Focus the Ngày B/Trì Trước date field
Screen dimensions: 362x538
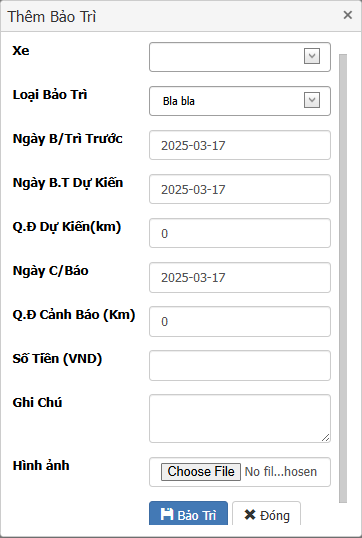[x=240, y=145]
